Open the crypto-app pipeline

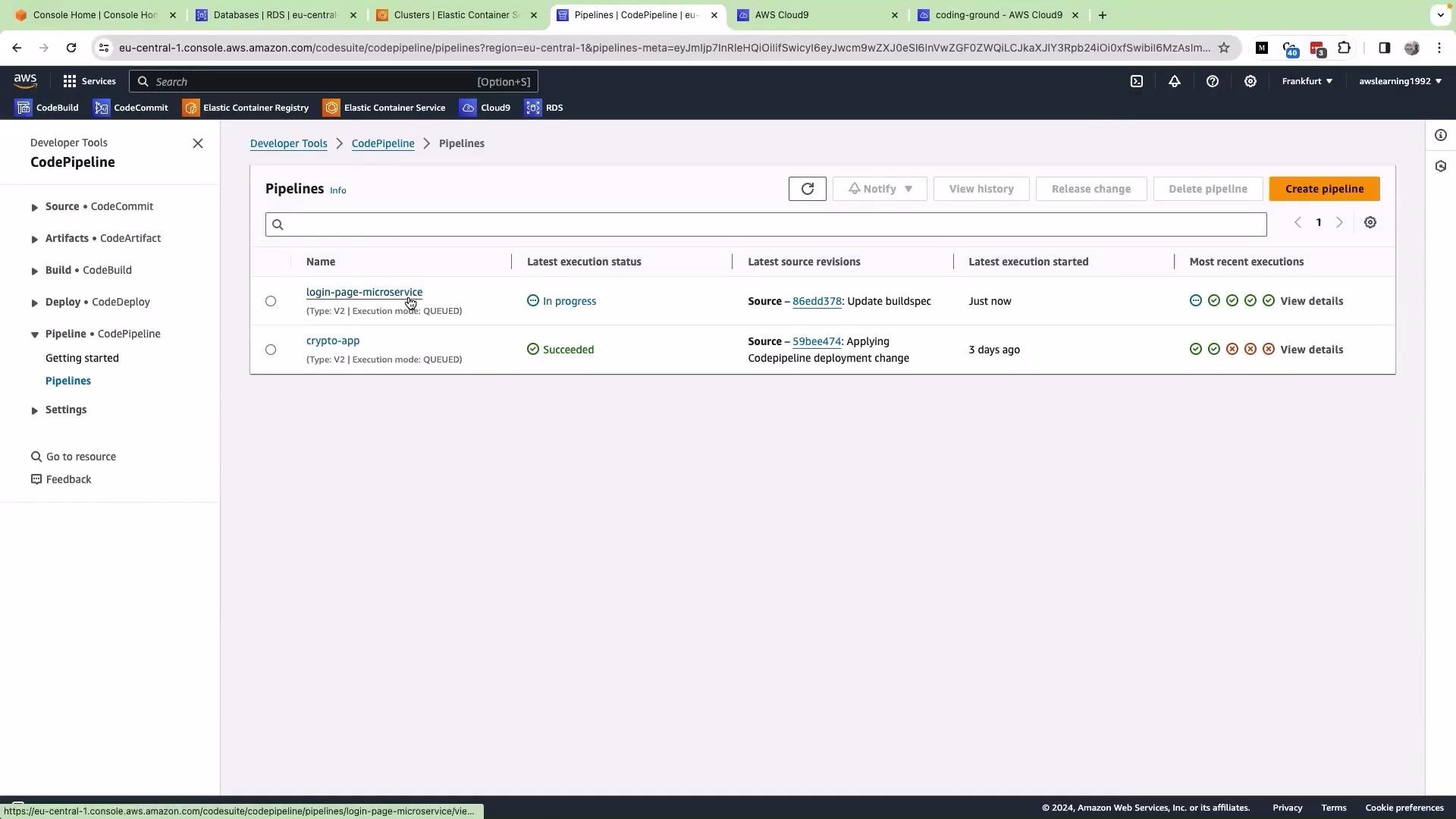click(x=333, y=341)
